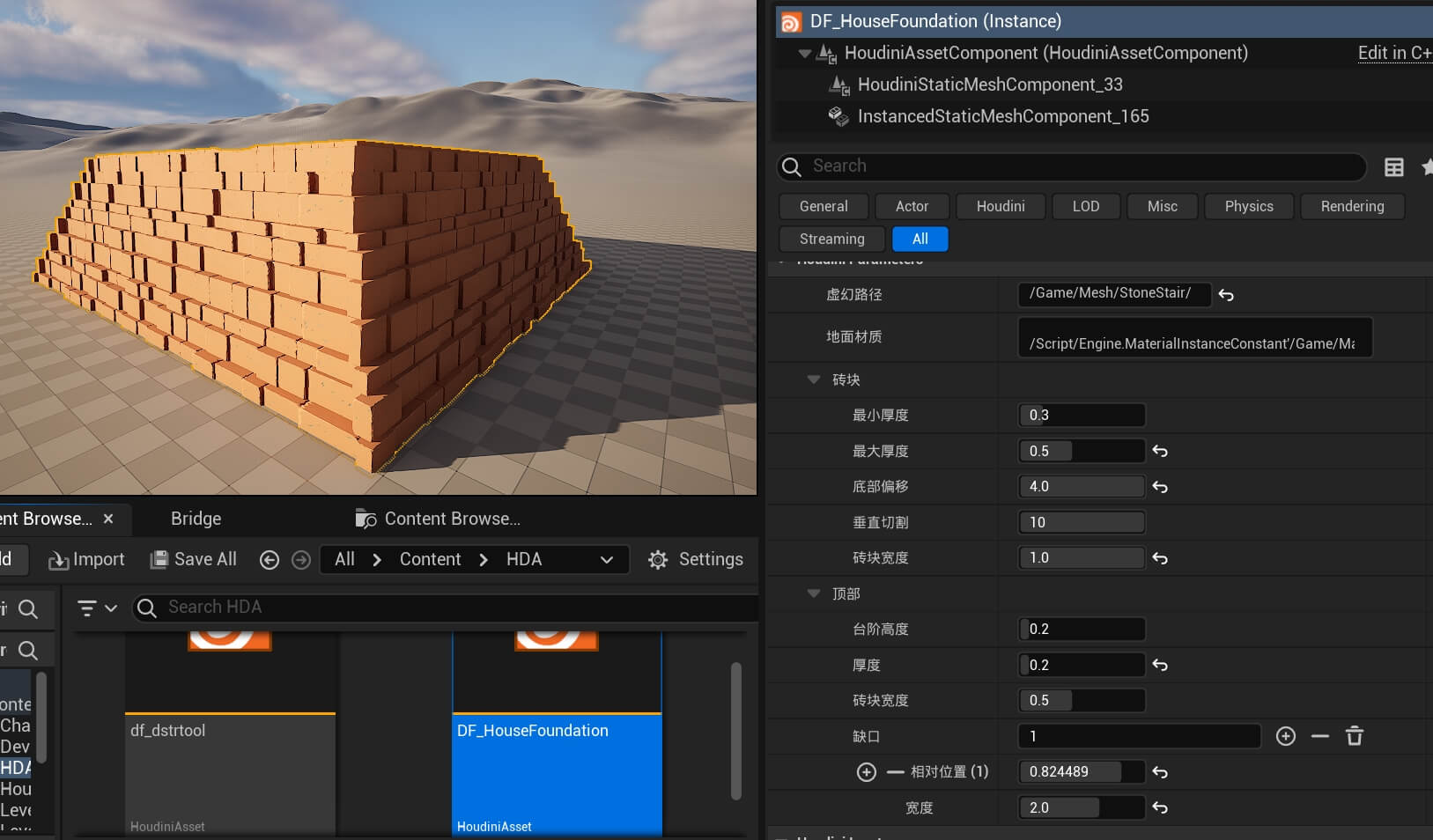Click the Details panel Search field

click(1072, 166)
